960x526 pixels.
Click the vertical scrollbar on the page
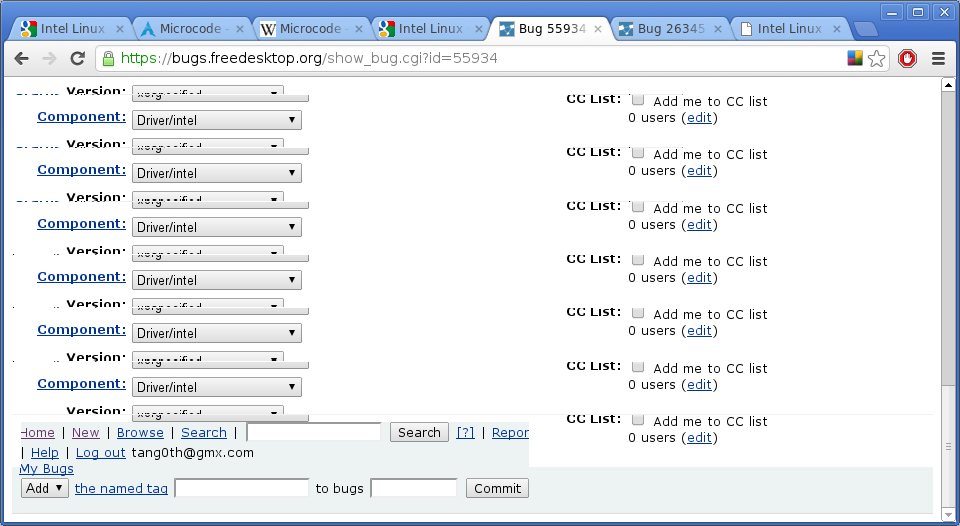tap(948, 240)
